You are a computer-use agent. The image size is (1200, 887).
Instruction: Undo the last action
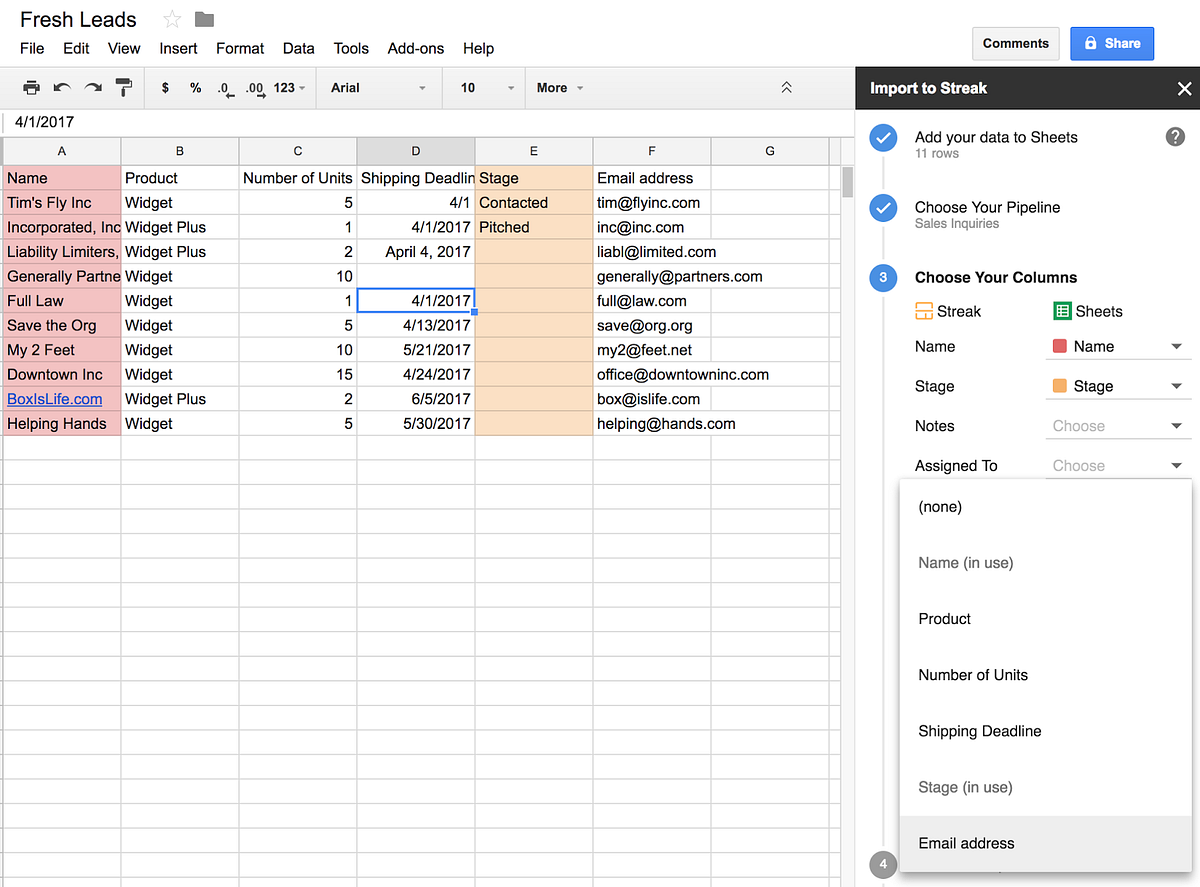click(x=62, y=88)
